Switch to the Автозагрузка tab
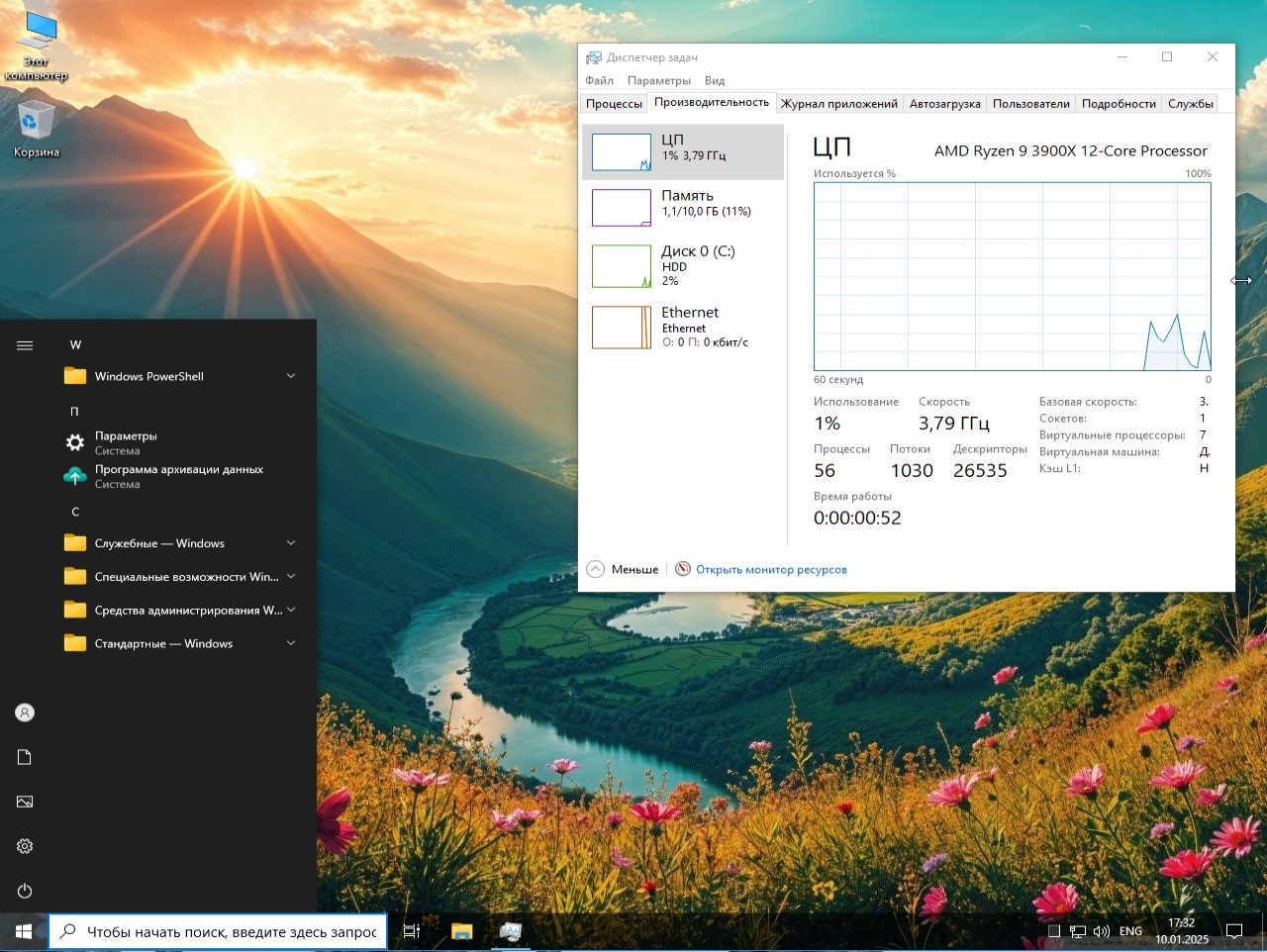The height and width of the screenshot is (952, 1267). click(x=945, y=103)
